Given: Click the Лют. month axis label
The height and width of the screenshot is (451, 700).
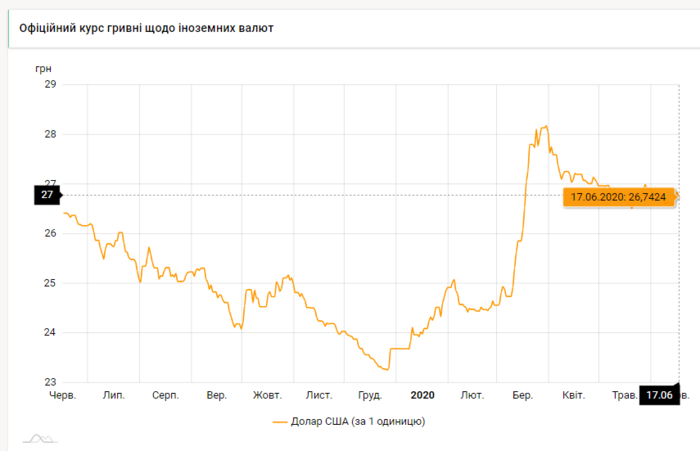Looking at the screenshot, I should (x=472, y=395).
